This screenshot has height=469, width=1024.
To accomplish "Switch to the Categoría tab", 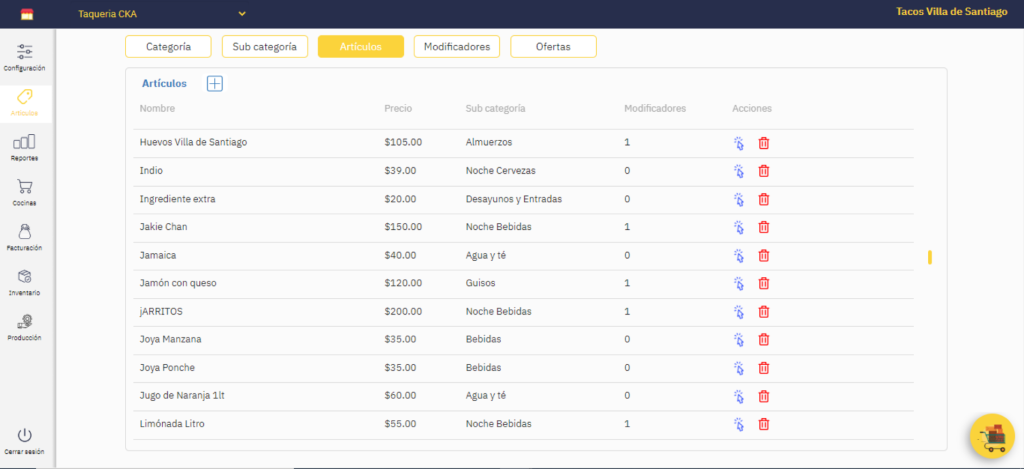I will coord(168,47).
